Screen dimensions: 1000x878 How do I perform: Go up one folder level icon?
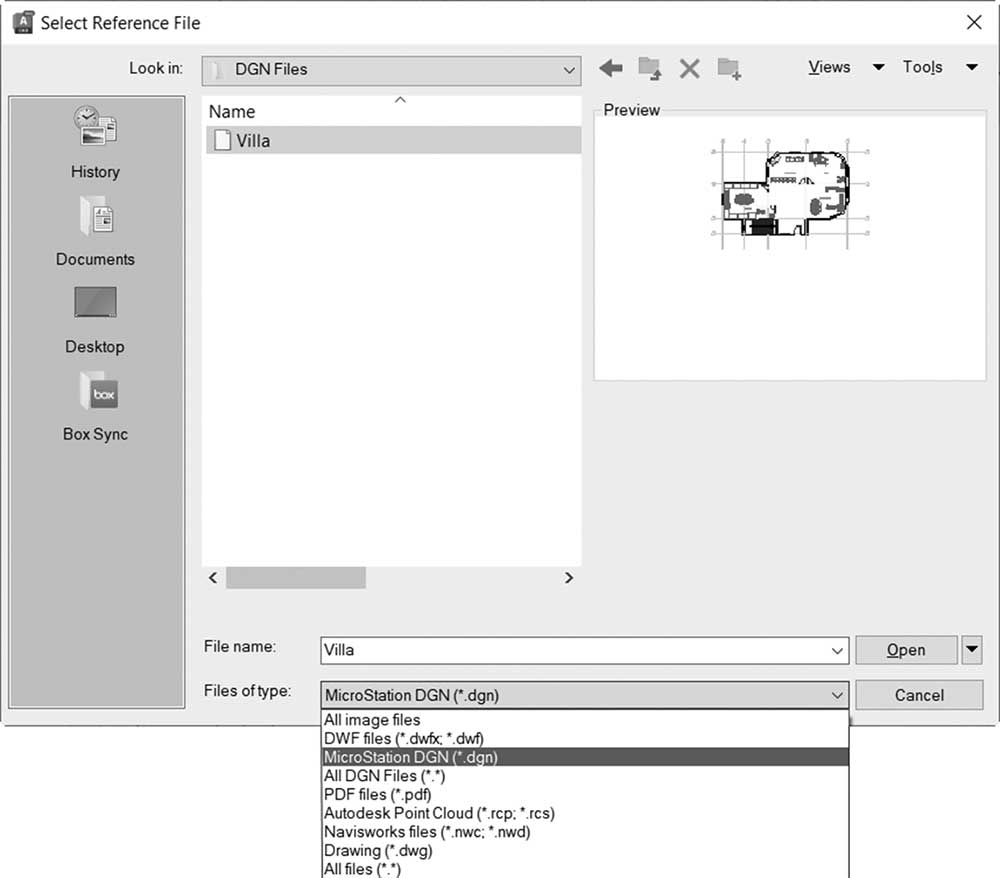coord(650,68)
